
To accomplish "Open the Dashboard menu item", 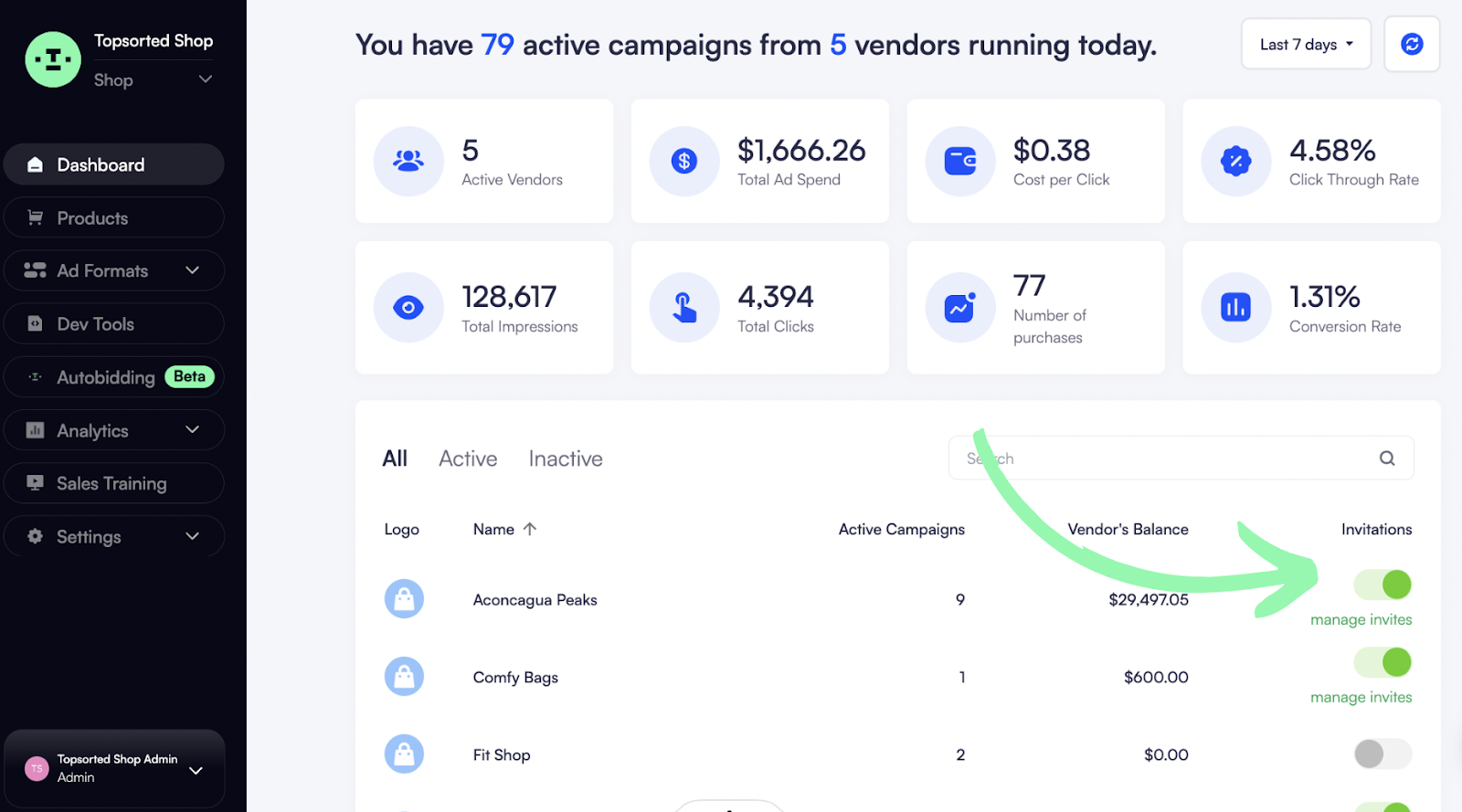I will click(x=114, y=164).
